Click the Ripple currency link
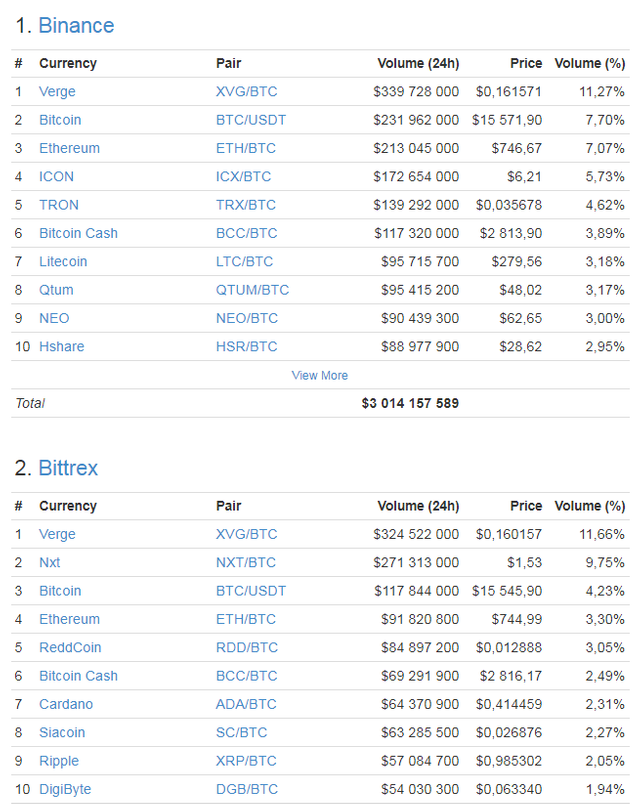This screenshot has width=640, height=804. (59, 761)
